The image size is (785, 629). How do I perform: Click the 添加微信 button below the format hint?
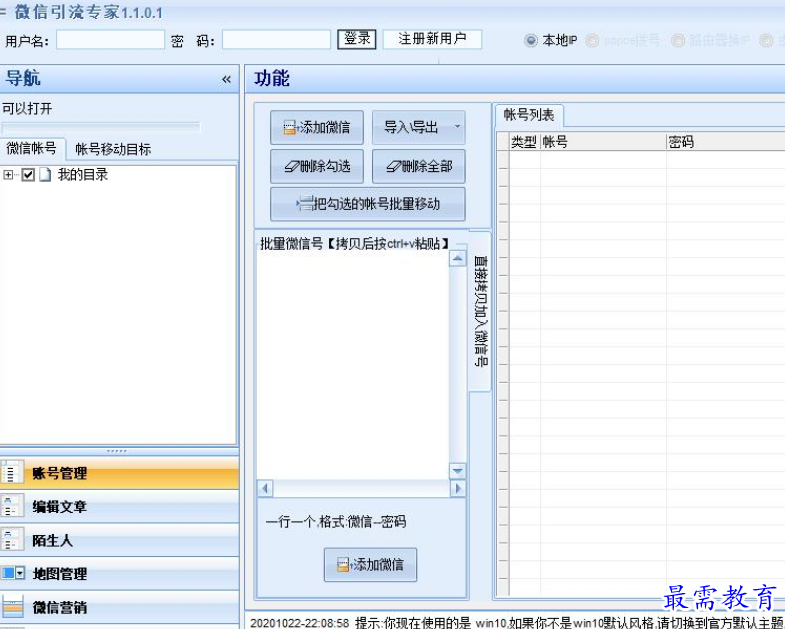pos(370,564)
